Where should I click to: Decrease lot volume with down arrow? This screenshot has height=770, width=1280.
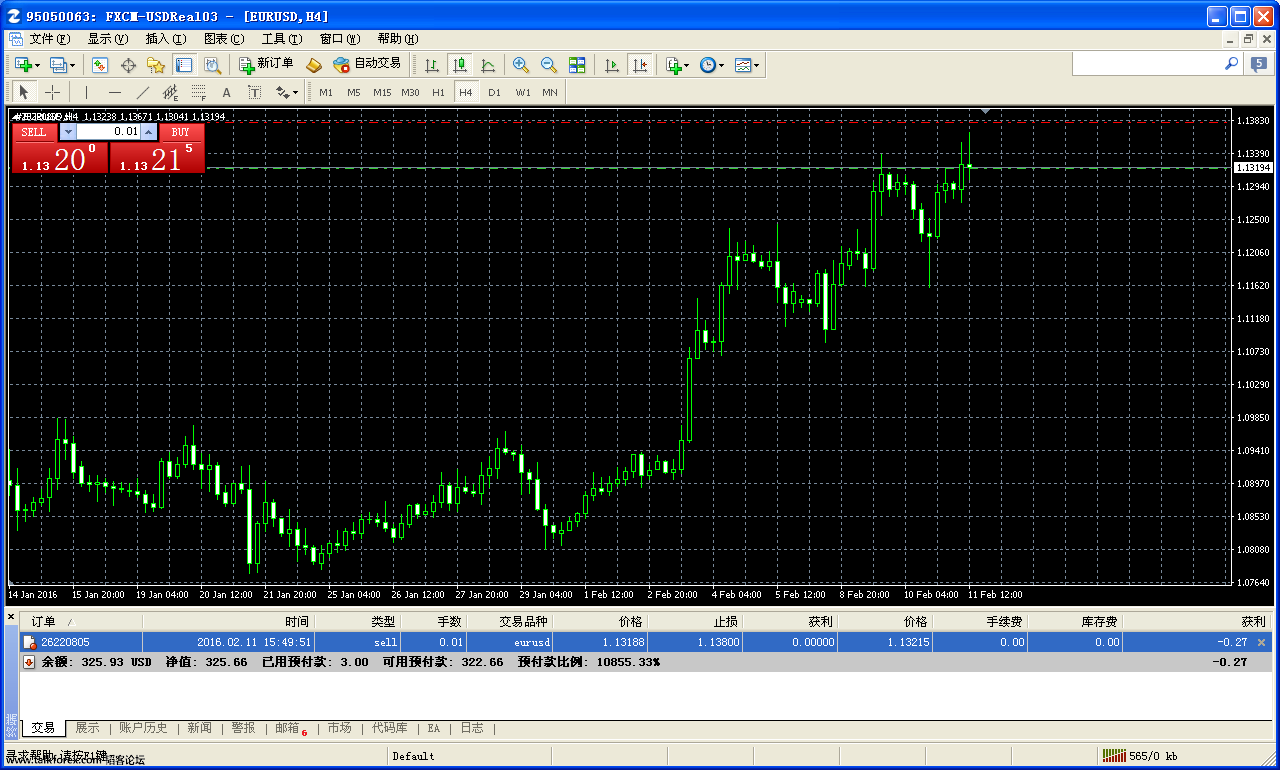tap(68, 132)
